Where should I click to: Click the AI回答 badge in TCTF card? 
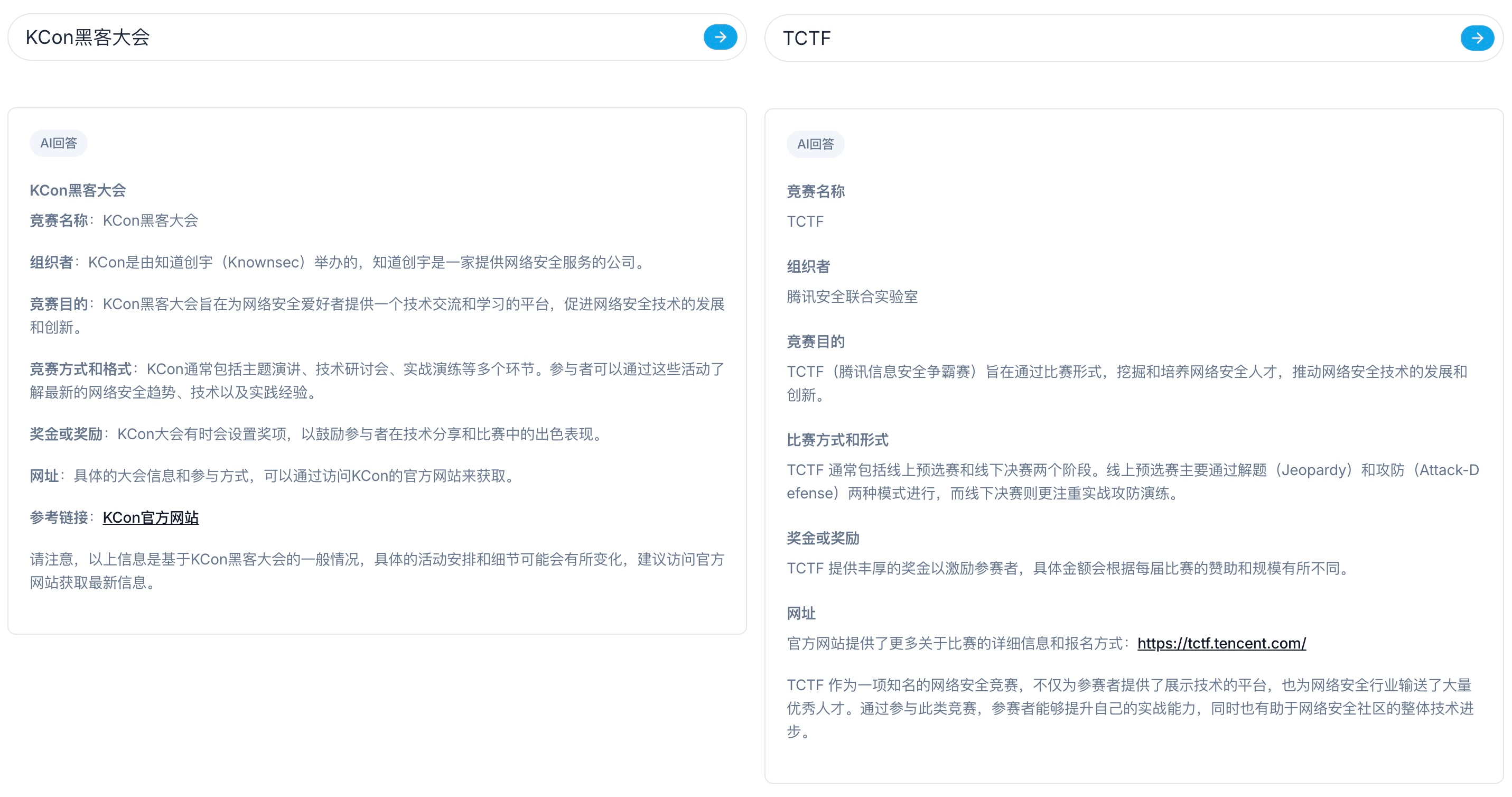point(815,144)
